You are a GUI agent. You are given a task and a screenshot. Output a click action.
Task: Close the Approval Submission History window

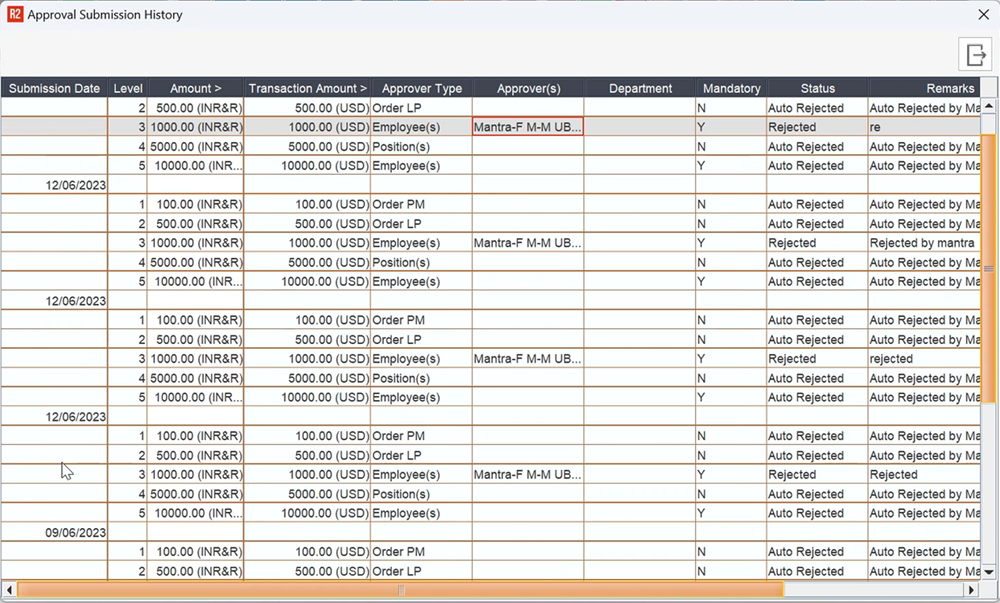(x=983, y=15)
